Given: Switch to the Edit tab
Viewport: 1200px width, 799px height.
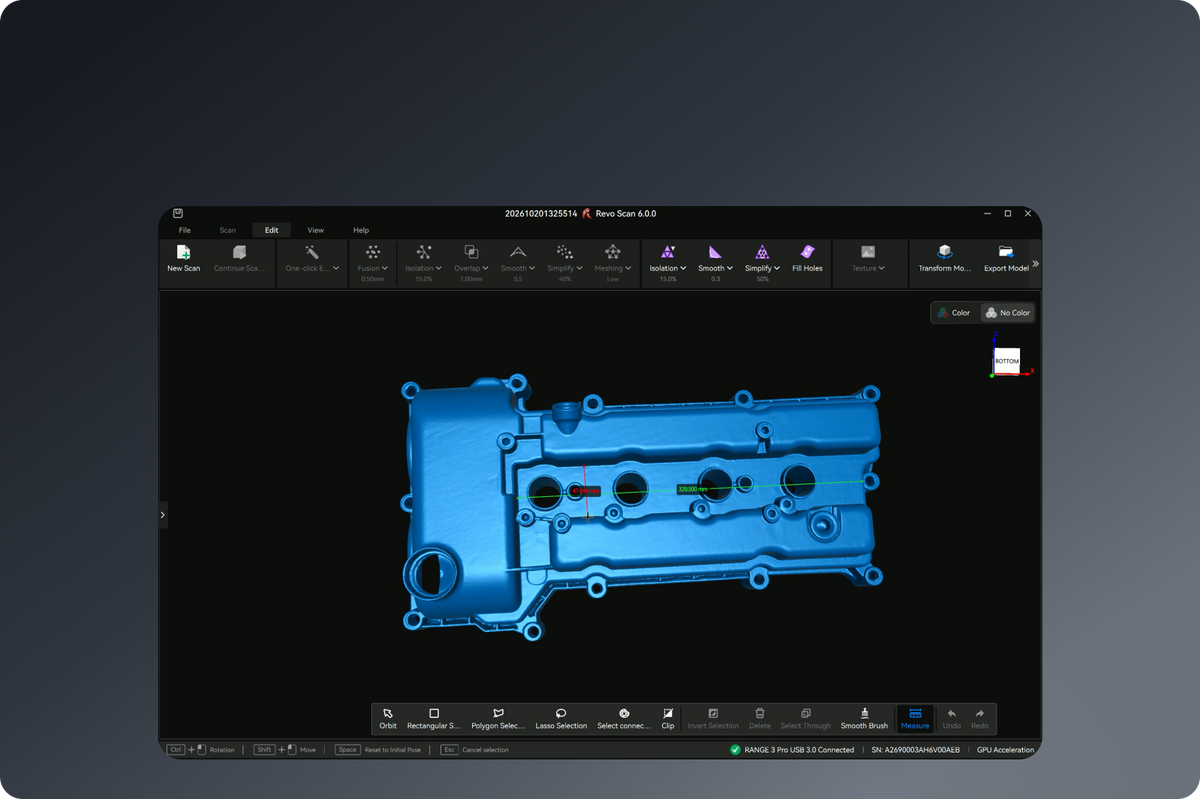Looking at the screenshot, I should click(272, 230).
